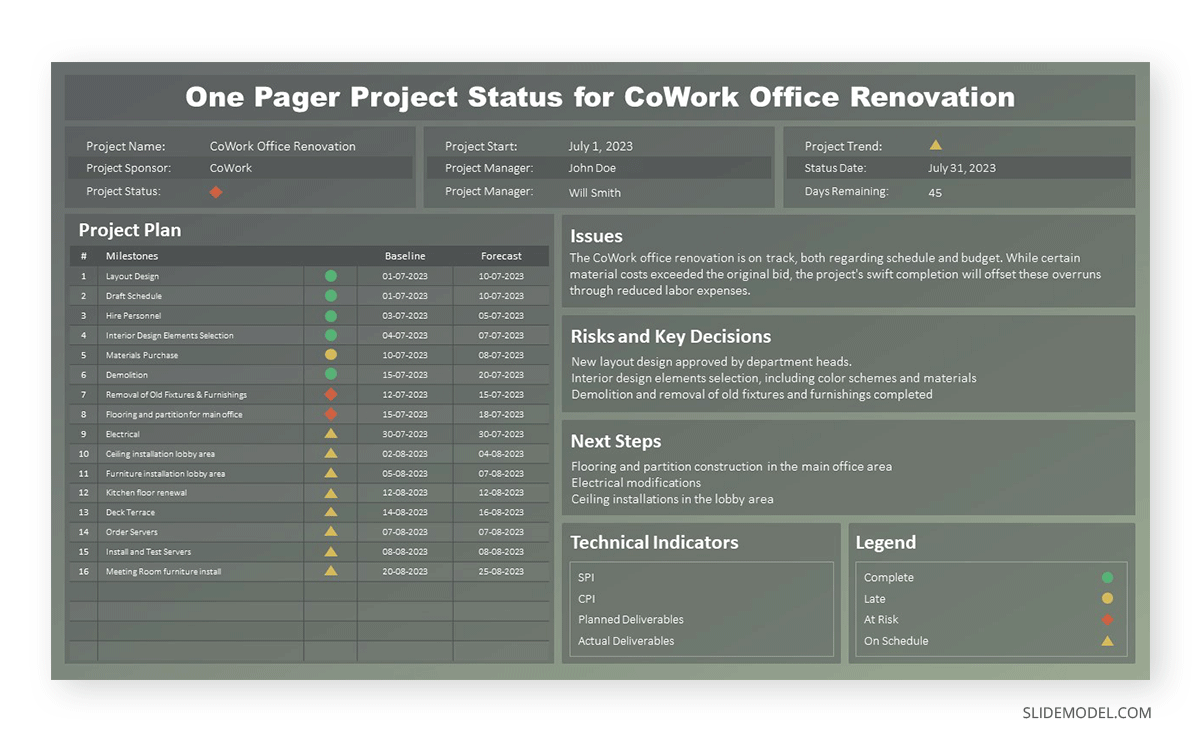Click the green status circle for Layout Design
The image size is (1200, 743).
pyautogui.click(x=331, y=276)
